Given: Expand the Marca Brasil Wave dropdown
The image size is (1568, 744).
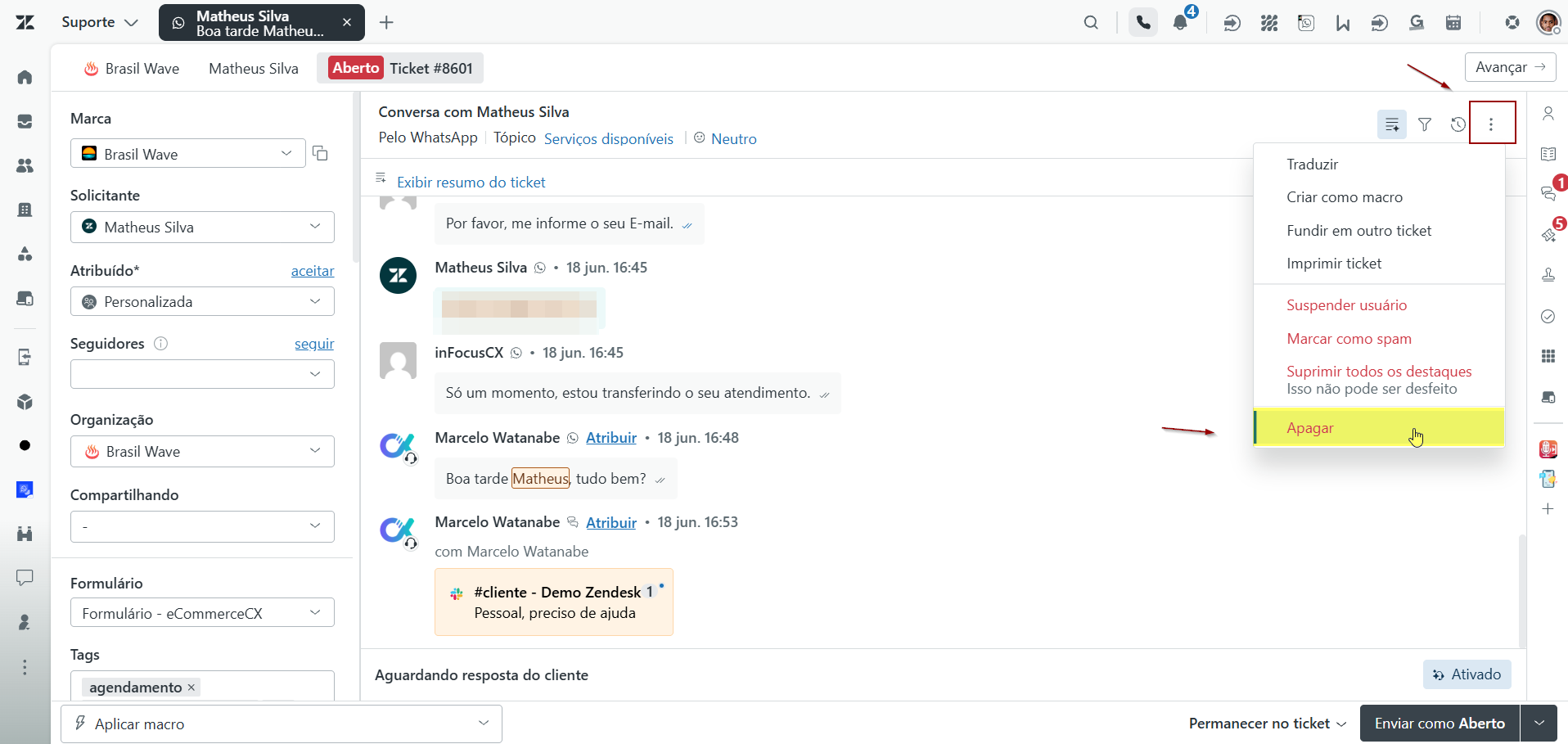Looking at the screenshot, I should [188, 153].
